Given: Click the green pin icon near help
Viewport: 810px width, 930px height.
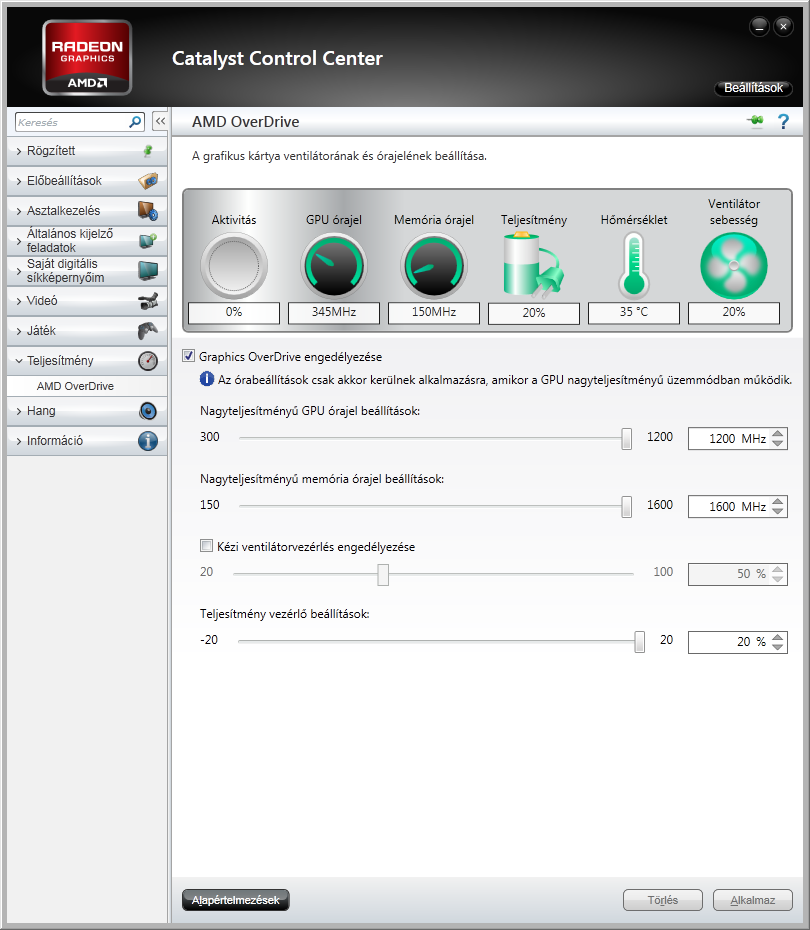Looking at the screenshot, I should [755, 121].
